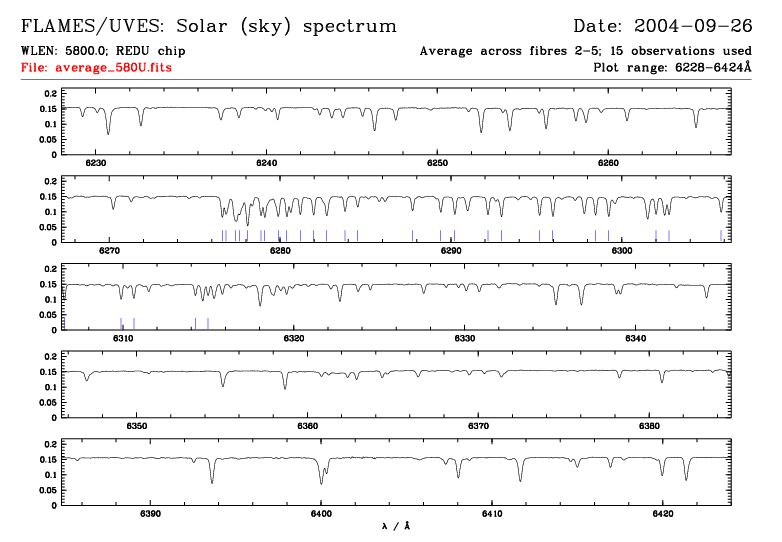782x542 pixels.
Task: Click the blue telluric tick mark near 6288 Å
Action: point(412,236)
